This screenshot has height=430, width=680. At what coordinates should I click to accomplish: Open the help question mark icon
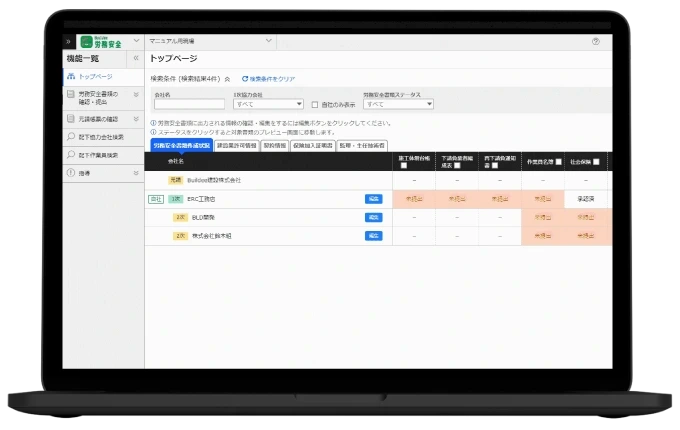(596, 41)
